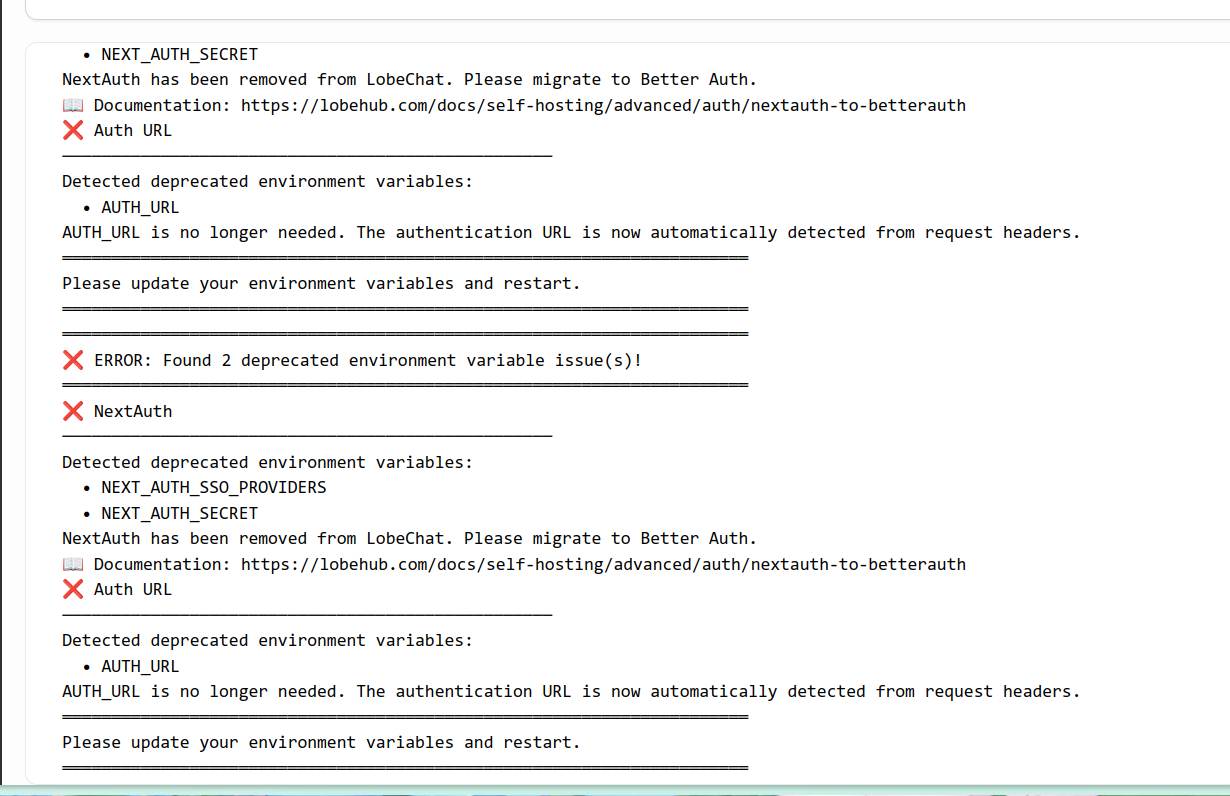Click the bullet before the topmost NEXT_AUTH_SECRET entry
Screen dimensions: 1230x796
tap(87, 55)
